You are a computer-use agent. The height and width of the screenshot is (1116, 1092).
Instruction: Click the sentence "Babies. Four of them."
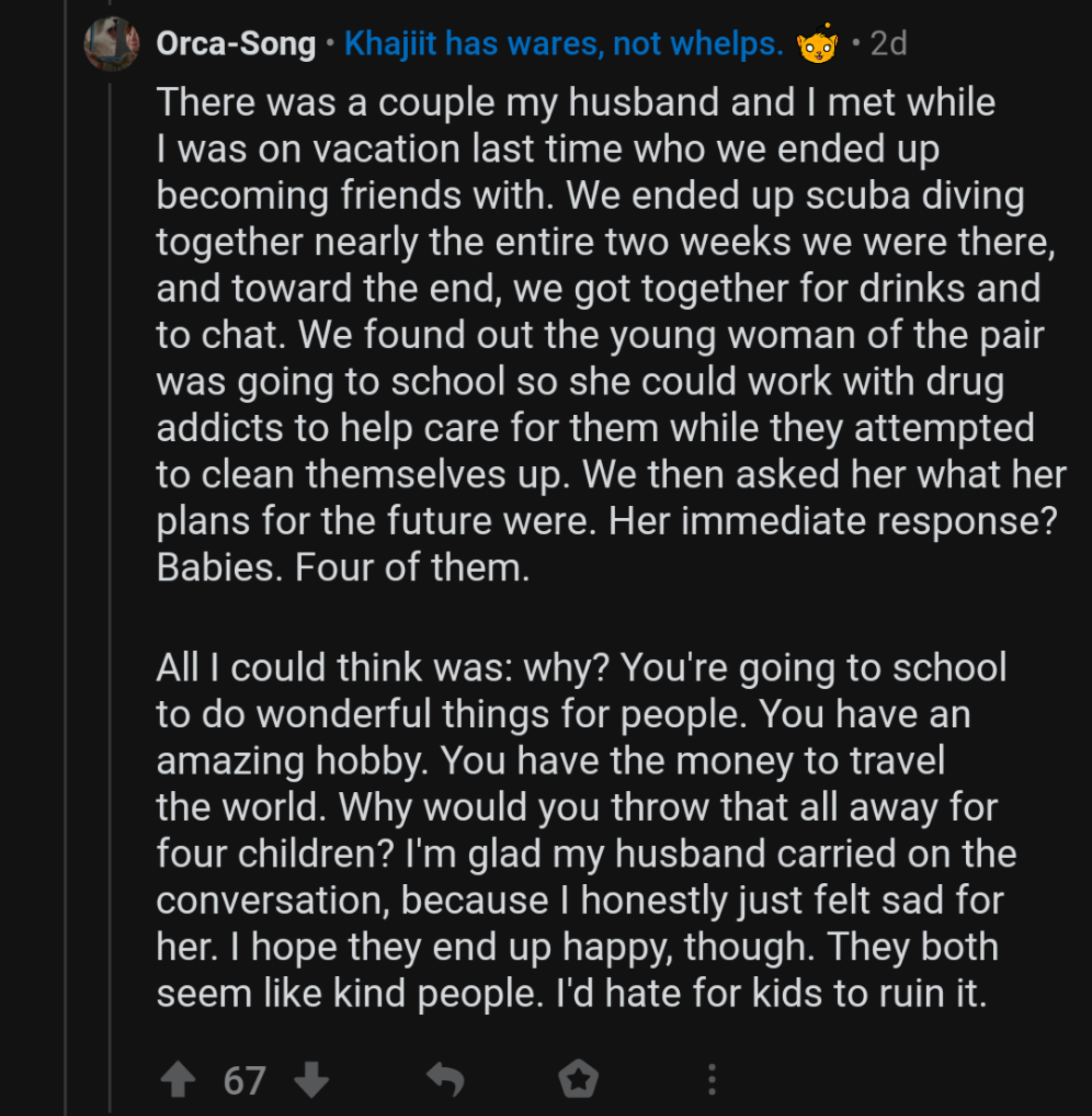click(343, 568)
